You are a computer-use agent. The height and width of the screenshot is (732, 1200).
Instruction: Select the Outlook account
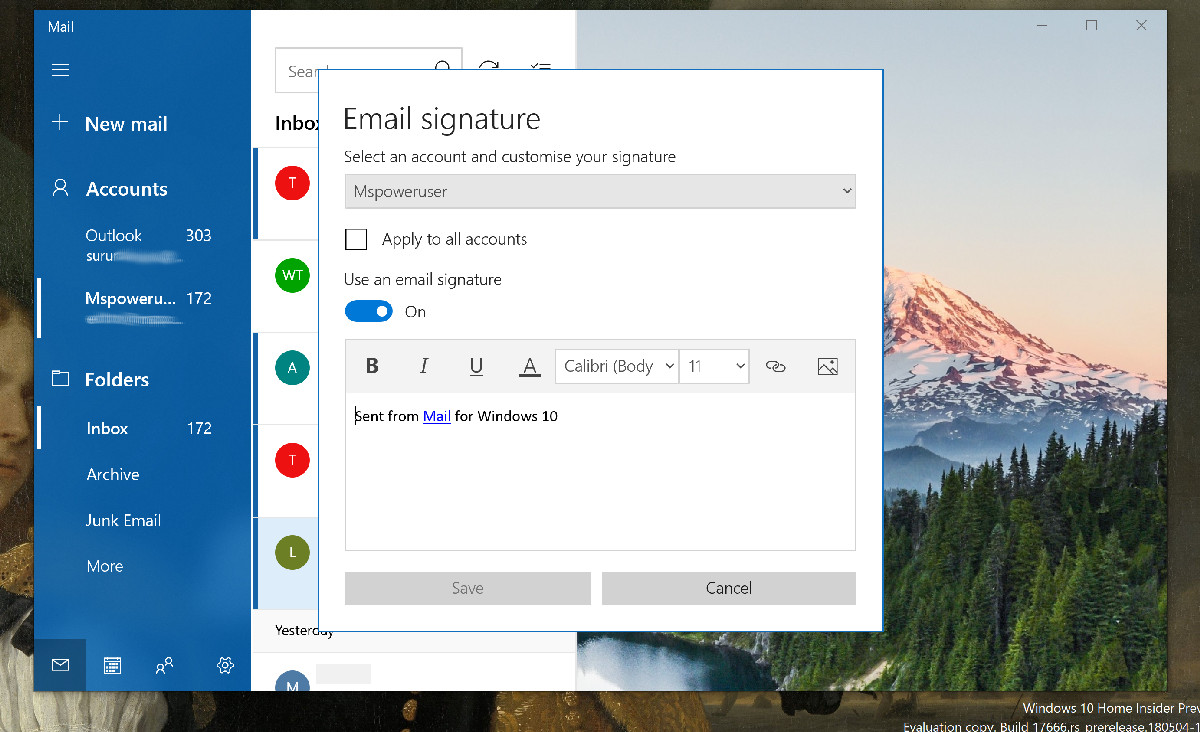(143, 245)
